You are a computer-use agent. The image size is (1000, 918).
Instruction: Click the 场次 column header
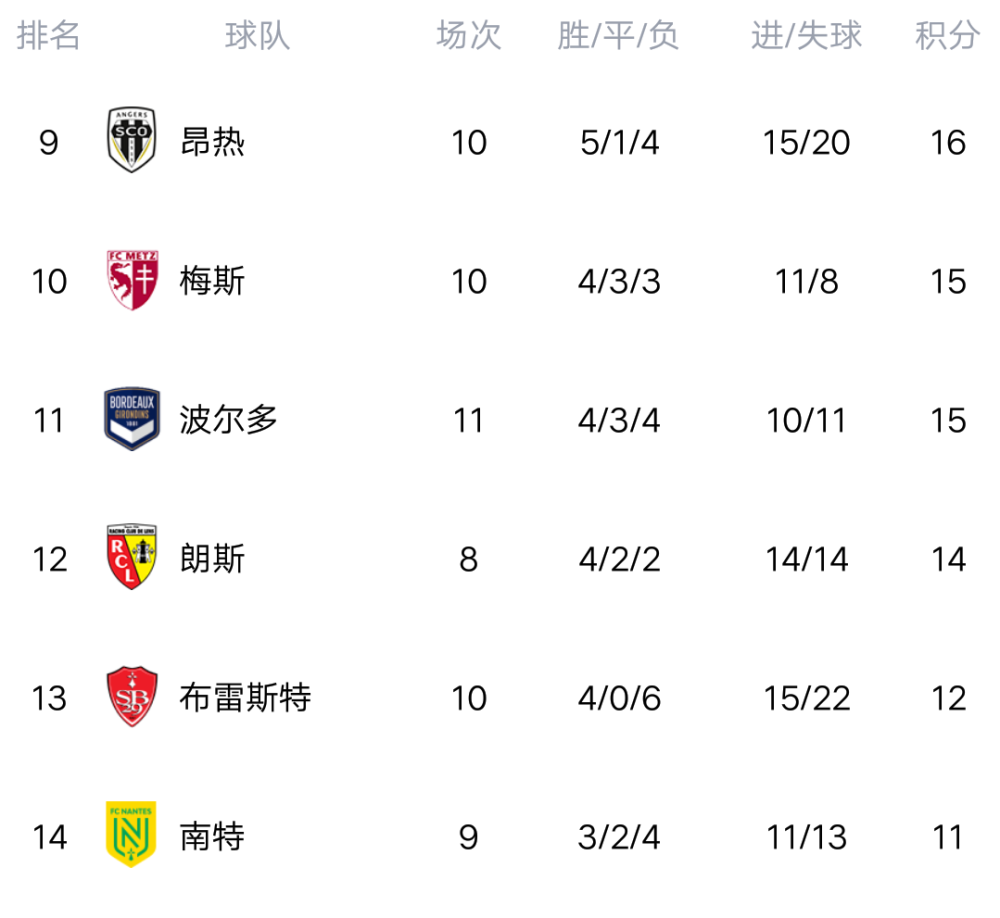469,35
